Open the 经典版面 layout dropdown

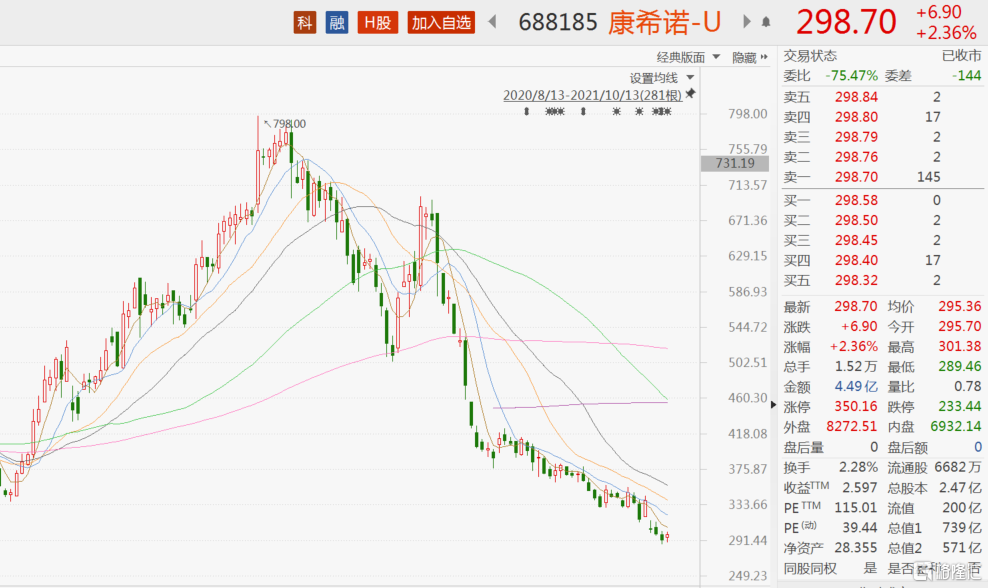pyautogui.click(x=687, y=58)
